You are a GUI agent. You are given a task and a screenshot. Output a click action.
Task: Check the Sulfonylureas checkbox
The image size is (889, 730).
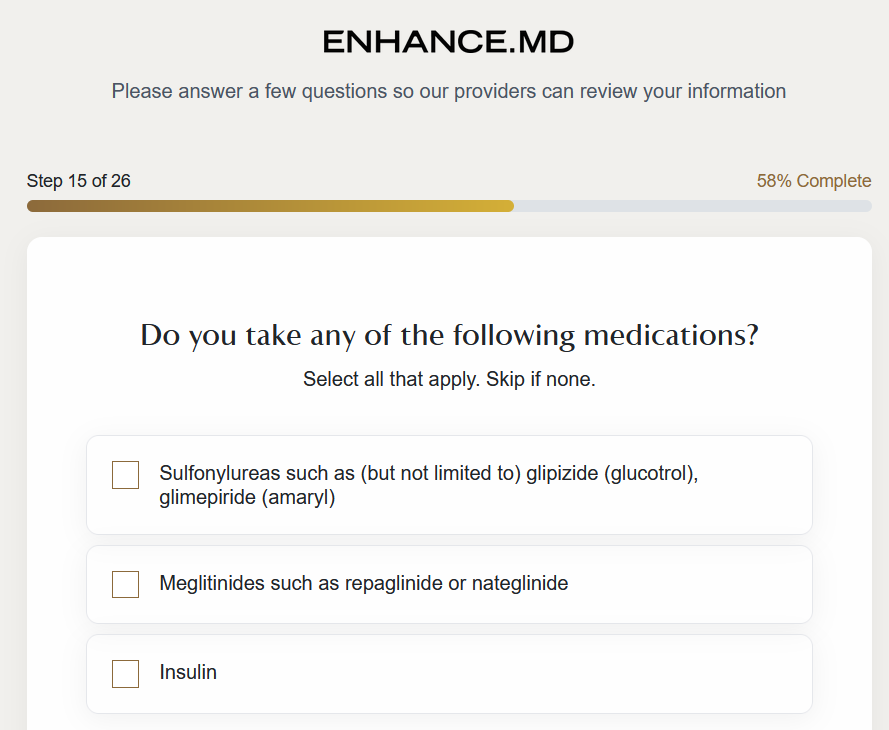(x=126, y=475)
